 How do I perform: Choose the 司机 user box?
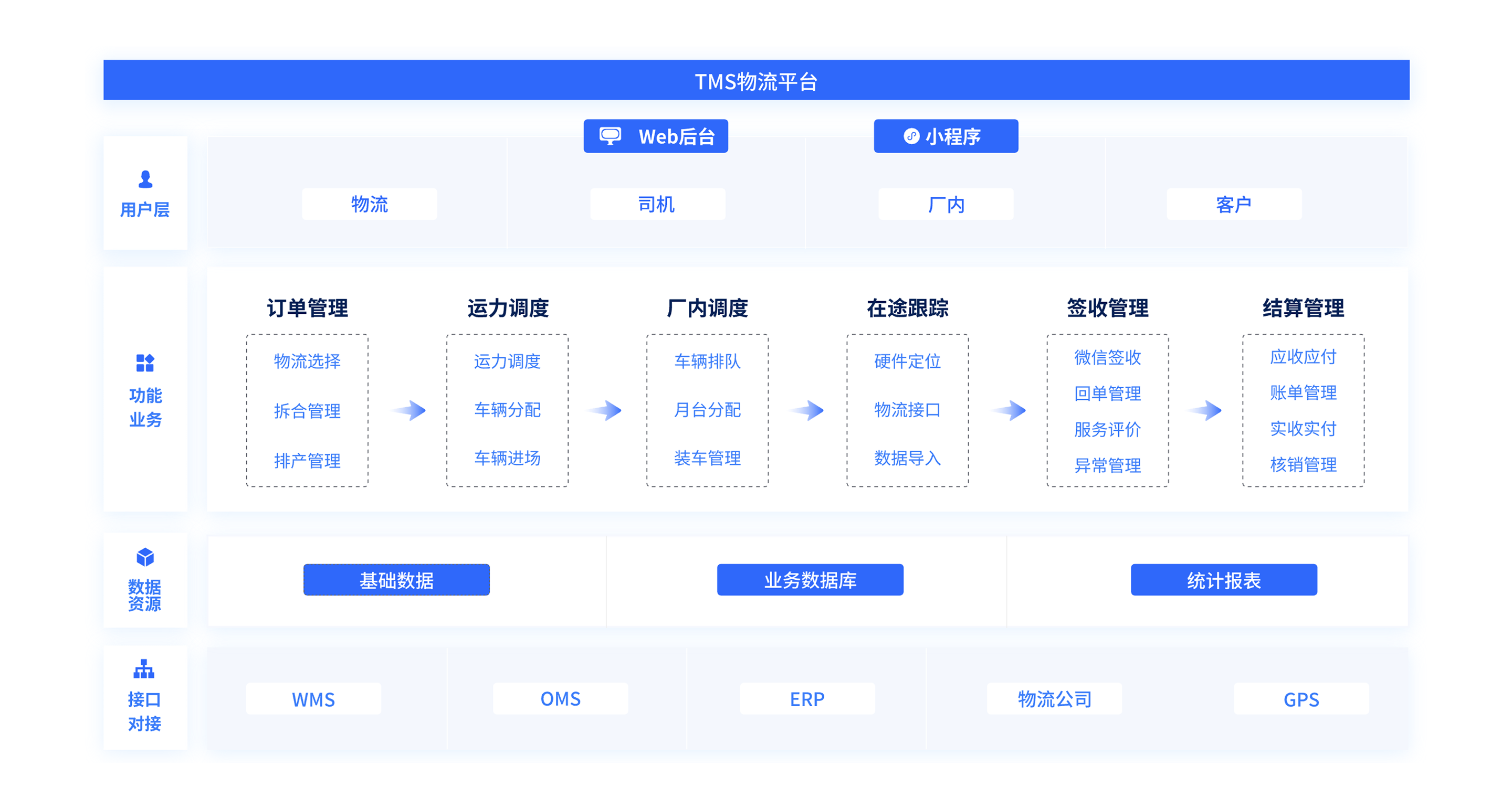click(657, 204)
